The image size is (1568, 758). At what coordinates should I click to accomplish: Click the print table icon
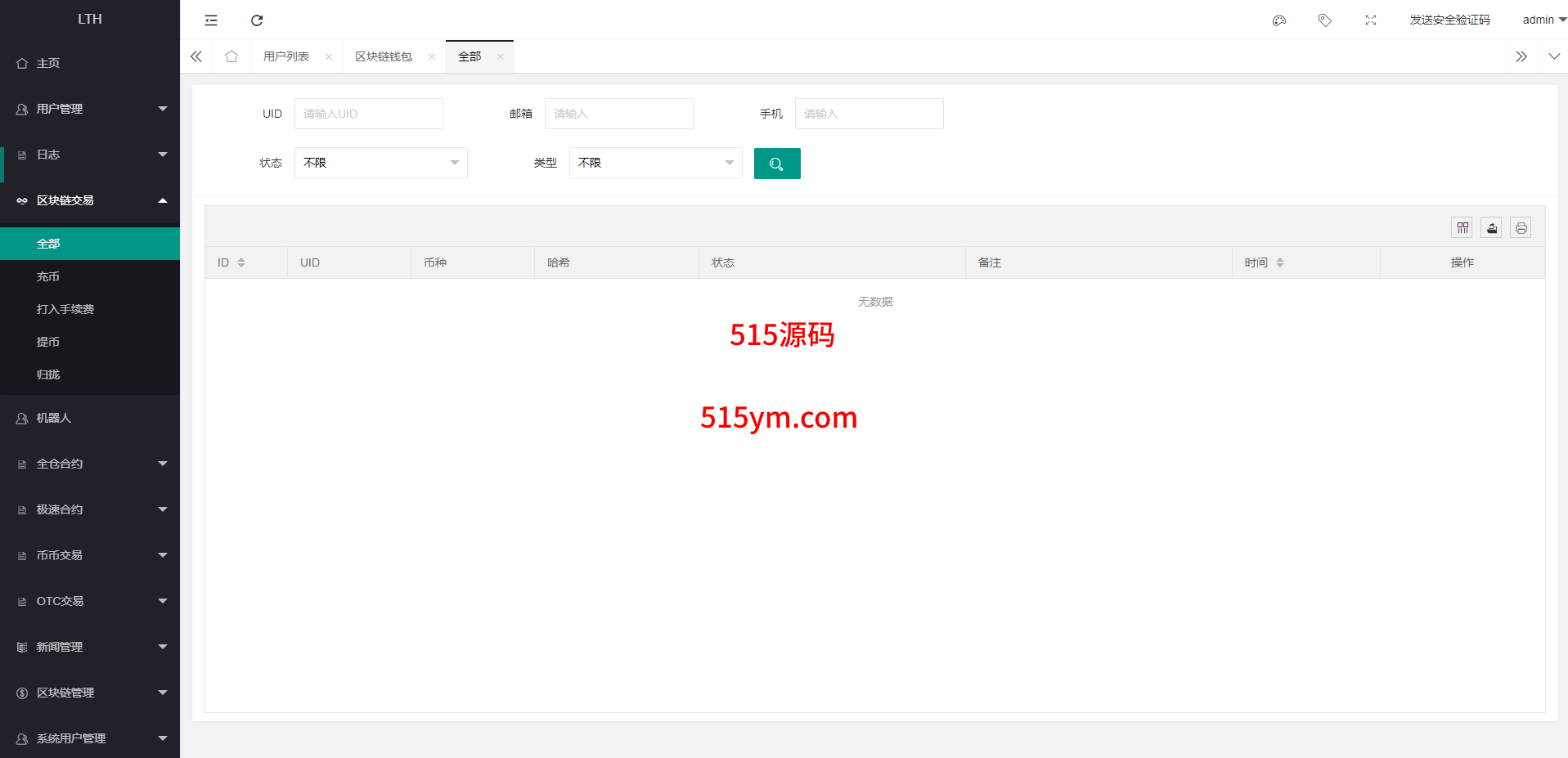(1521, 228)
